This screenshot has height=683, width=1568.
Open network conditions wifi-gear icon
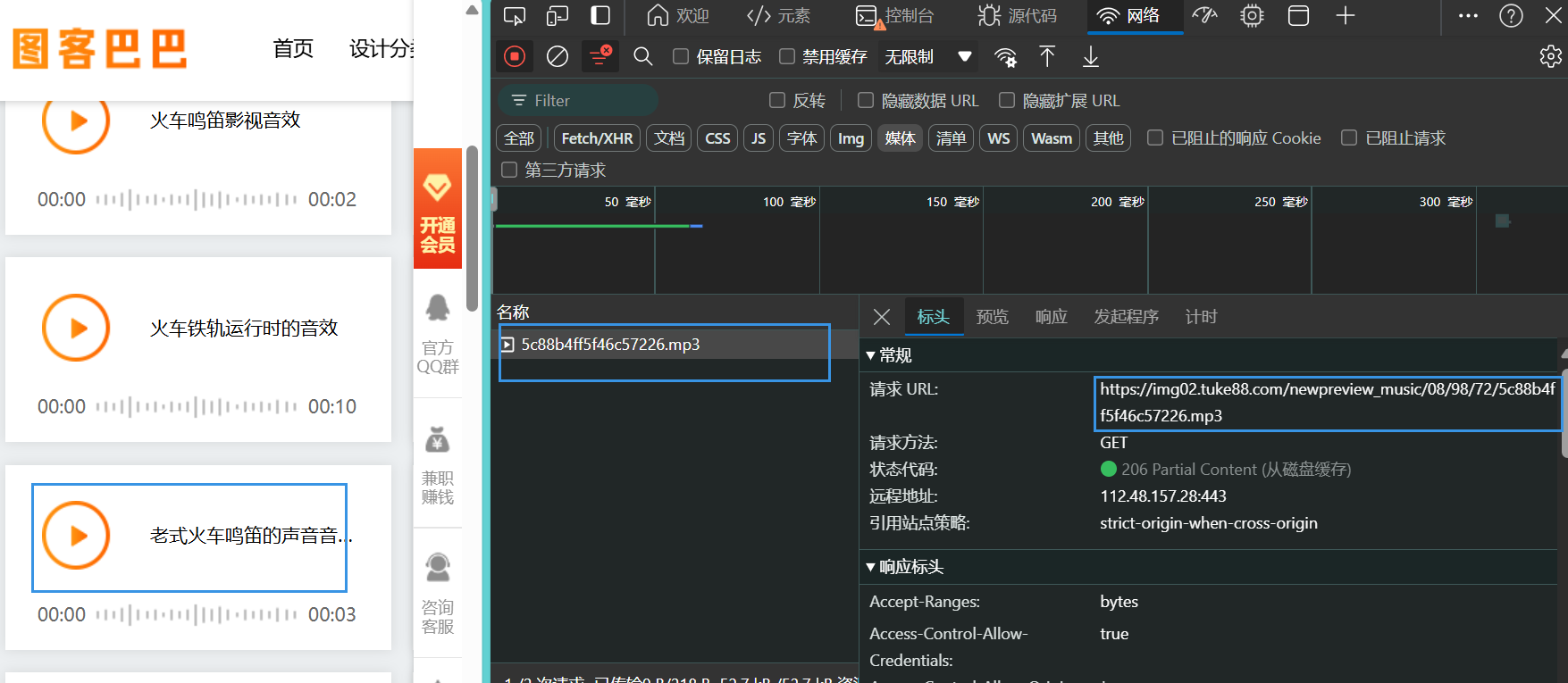(x=1006, y=57)
